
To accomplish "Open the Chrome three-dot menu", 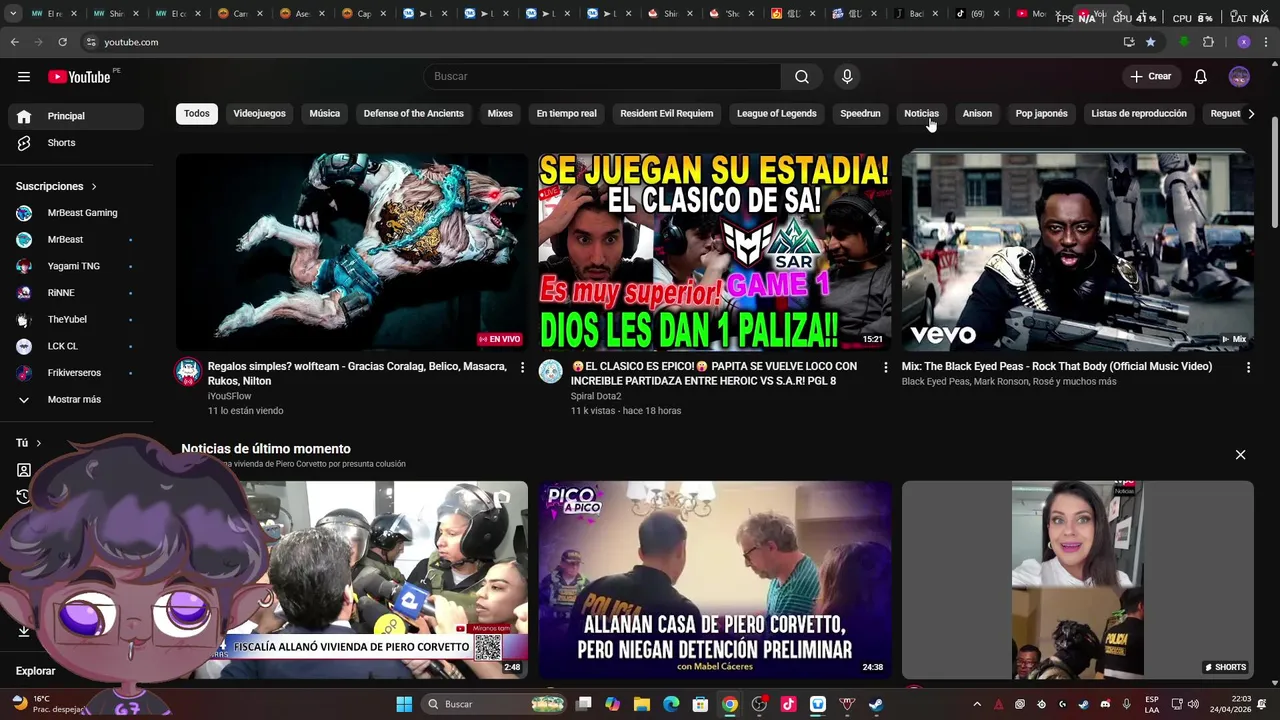I will coord(1267,42).
